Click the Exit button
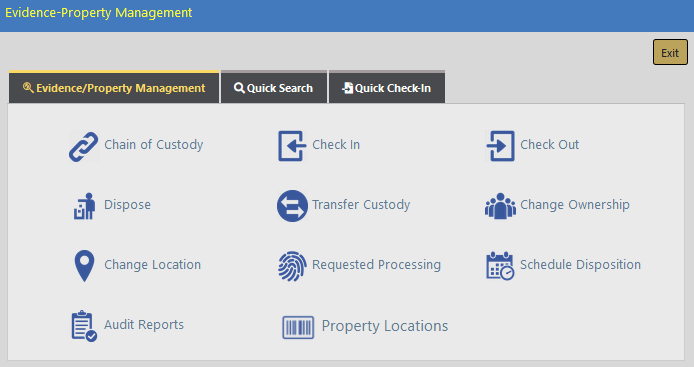The height and width of the screenshot is (367, 694). point(670,52)
